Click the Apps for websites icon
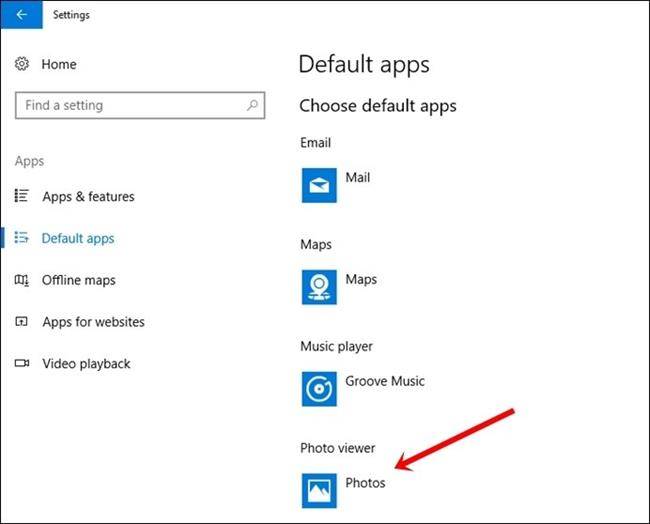Image resolution: width=650 pixels, height=524 pixels. pyautogui.click(x=21, y=321)
